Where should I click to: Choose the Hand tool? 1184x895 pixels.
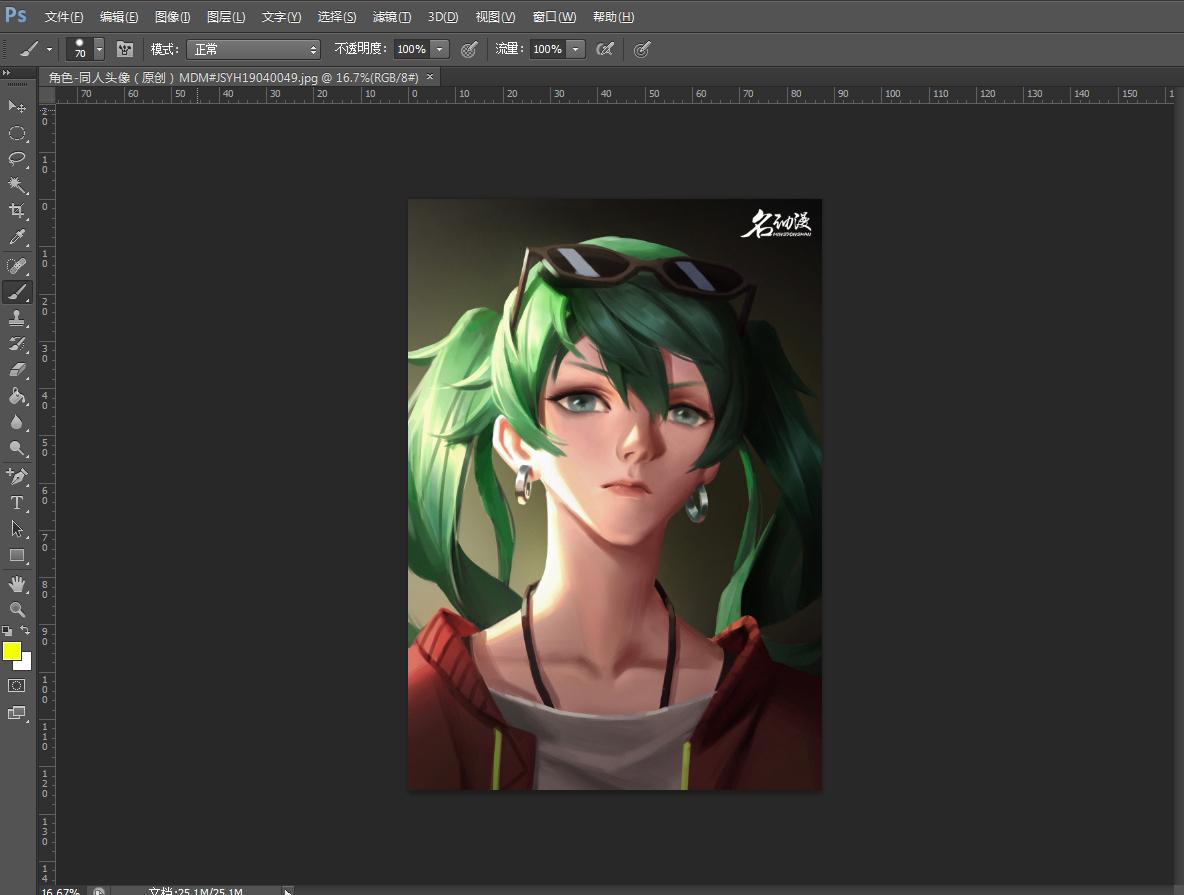pyautogui.click(x=17, y=583)
